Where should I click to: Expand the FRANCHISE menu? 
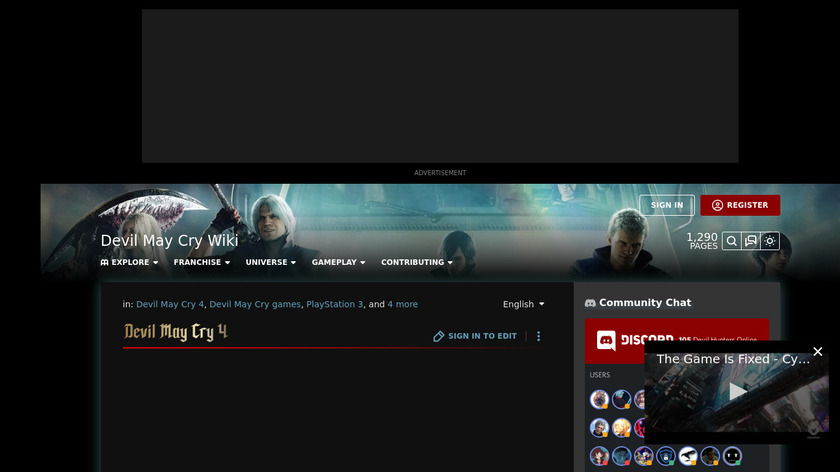[x=201, y=262]
